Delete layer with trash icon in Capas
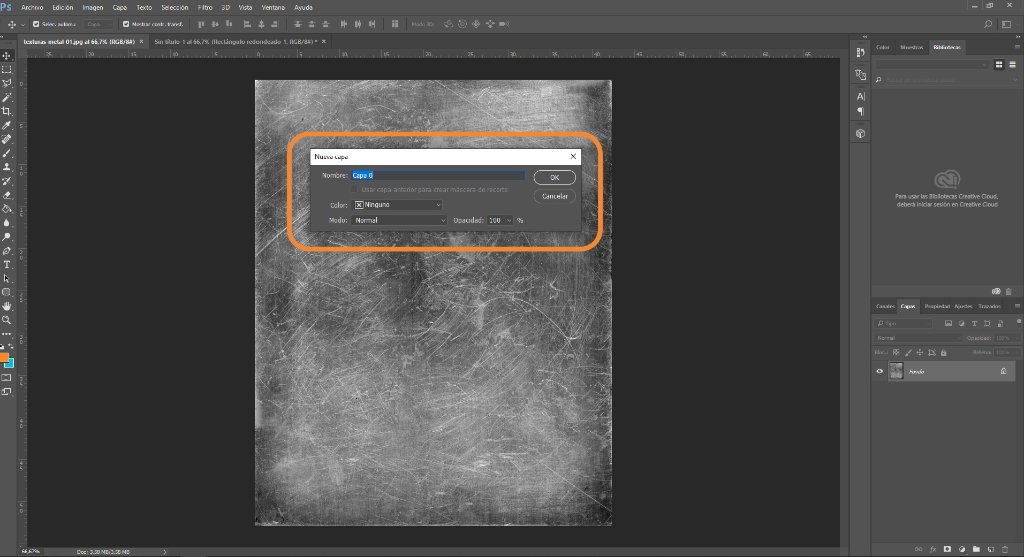 coord(1005,549)
